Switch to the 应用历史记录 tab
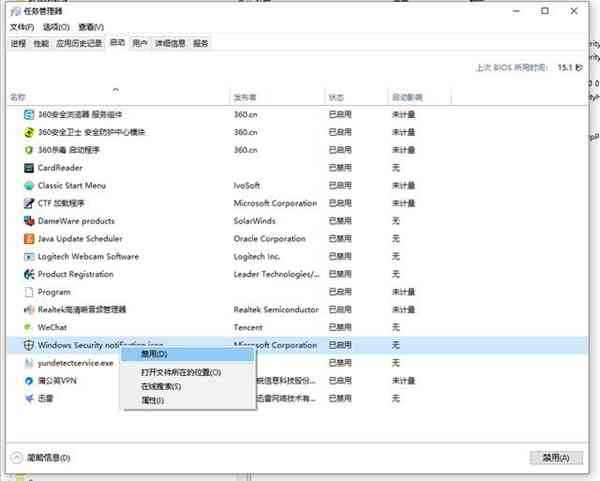Image resolution: width=600 pixels, height=481 pixels. coord(79,44)
